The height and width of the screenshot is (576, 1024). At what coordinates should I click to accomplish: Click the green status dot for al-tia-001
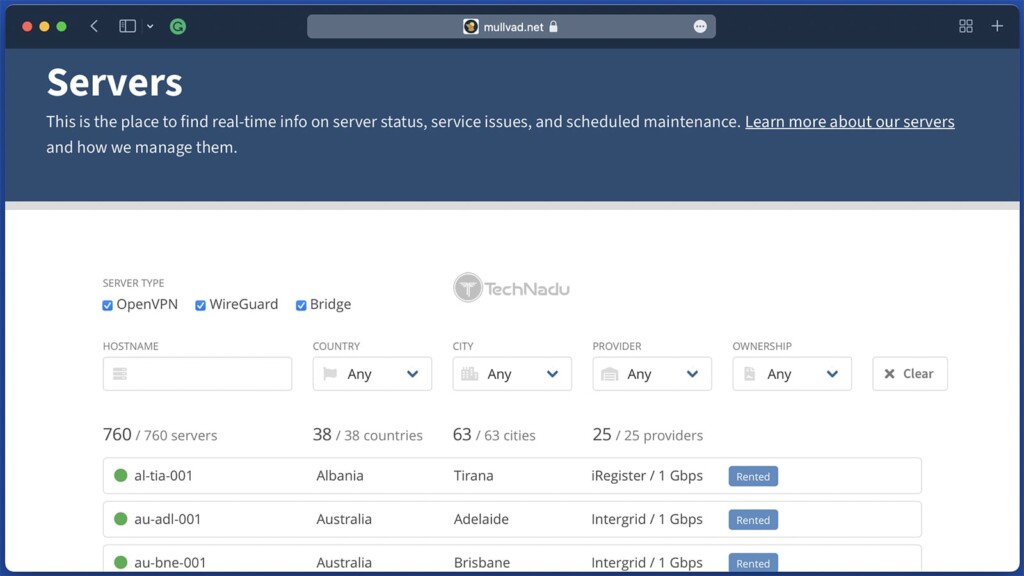click(120, 475)
